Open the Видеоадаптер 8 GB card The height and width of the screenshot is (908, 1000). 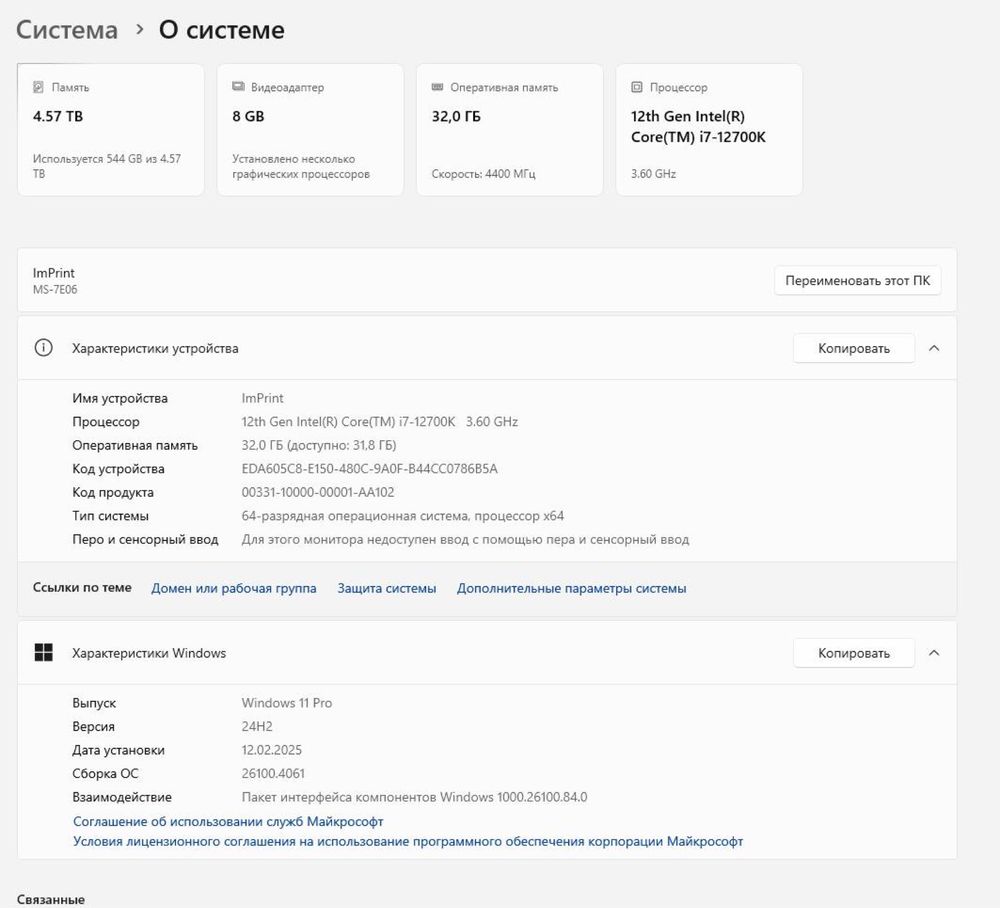coord(310,129)
